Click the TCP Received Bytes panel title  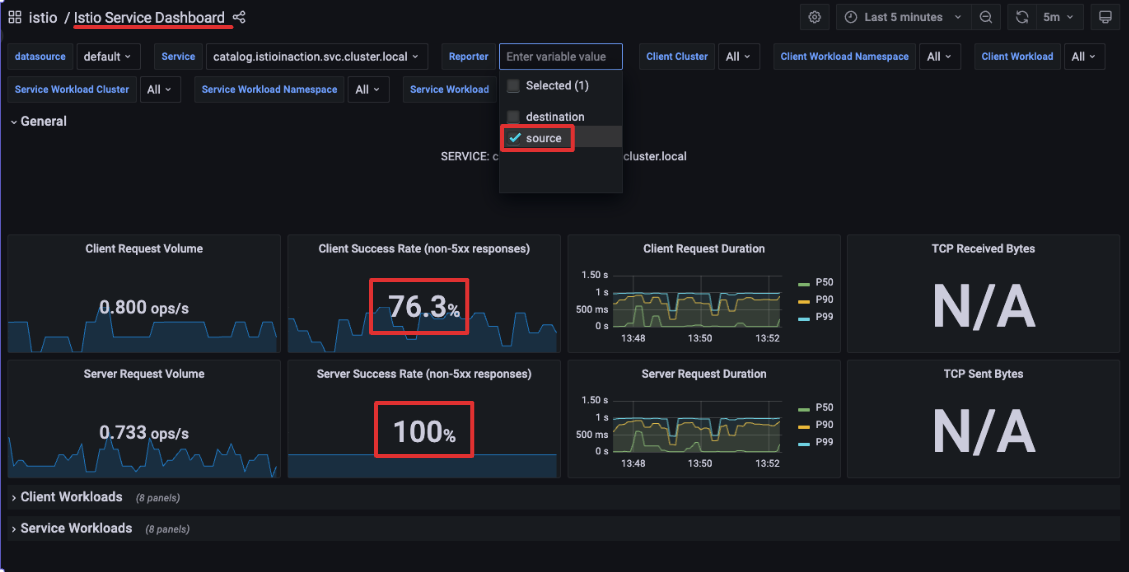click(983, 249)
